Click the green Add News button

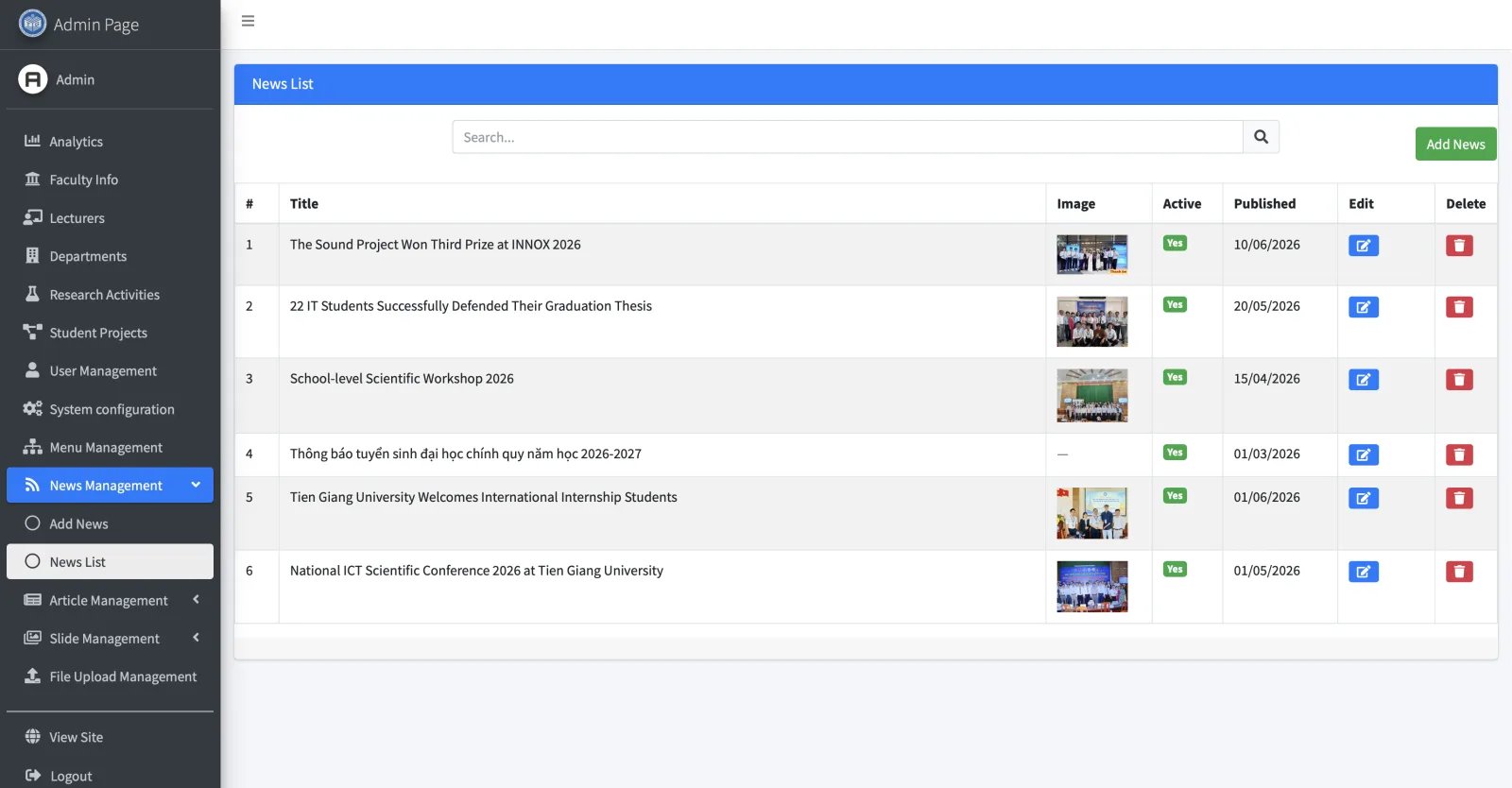pos(1455,144)
